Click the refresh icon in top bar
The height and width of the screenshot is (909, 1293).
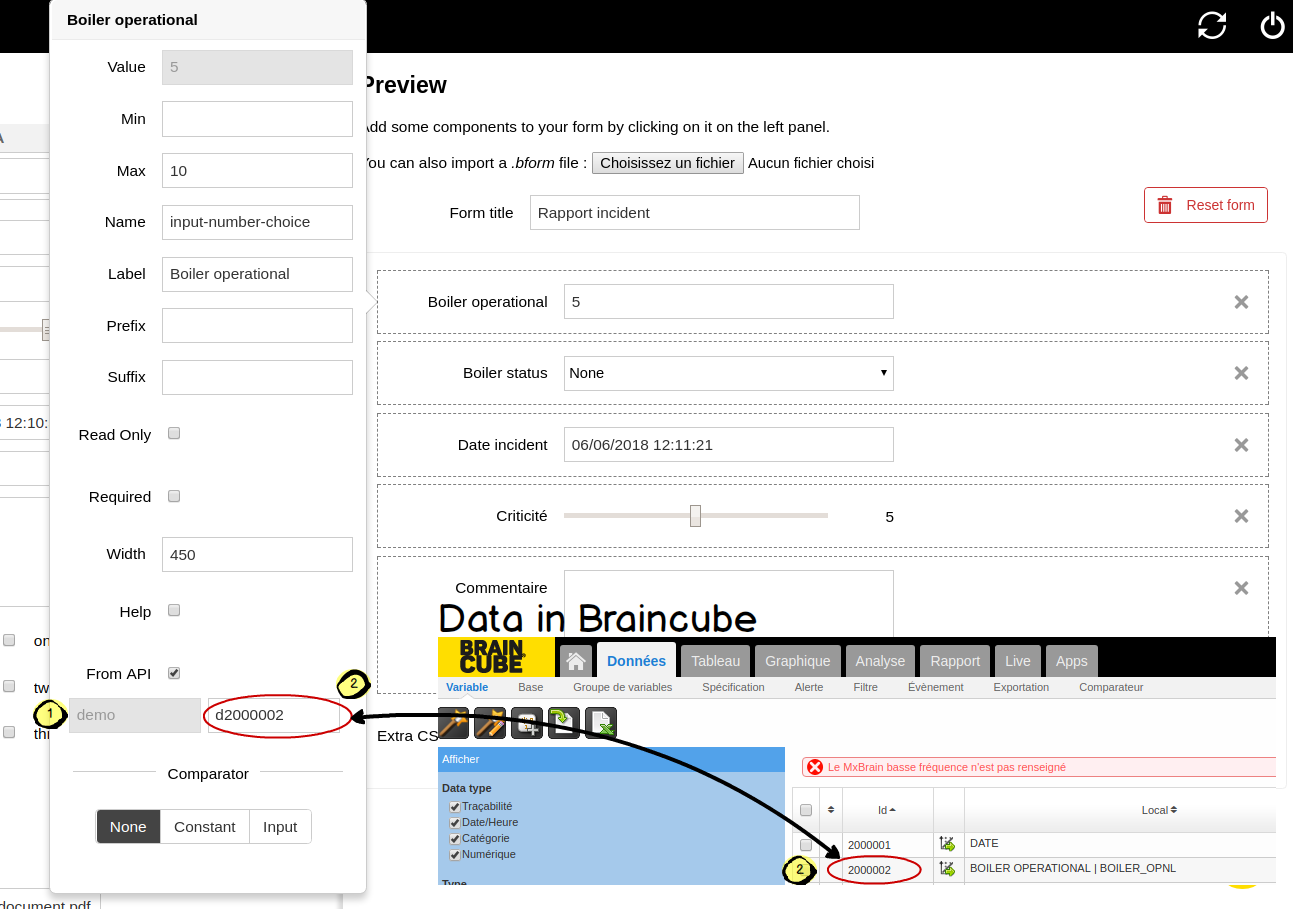pyautogui.click(x=1211, y=26)
